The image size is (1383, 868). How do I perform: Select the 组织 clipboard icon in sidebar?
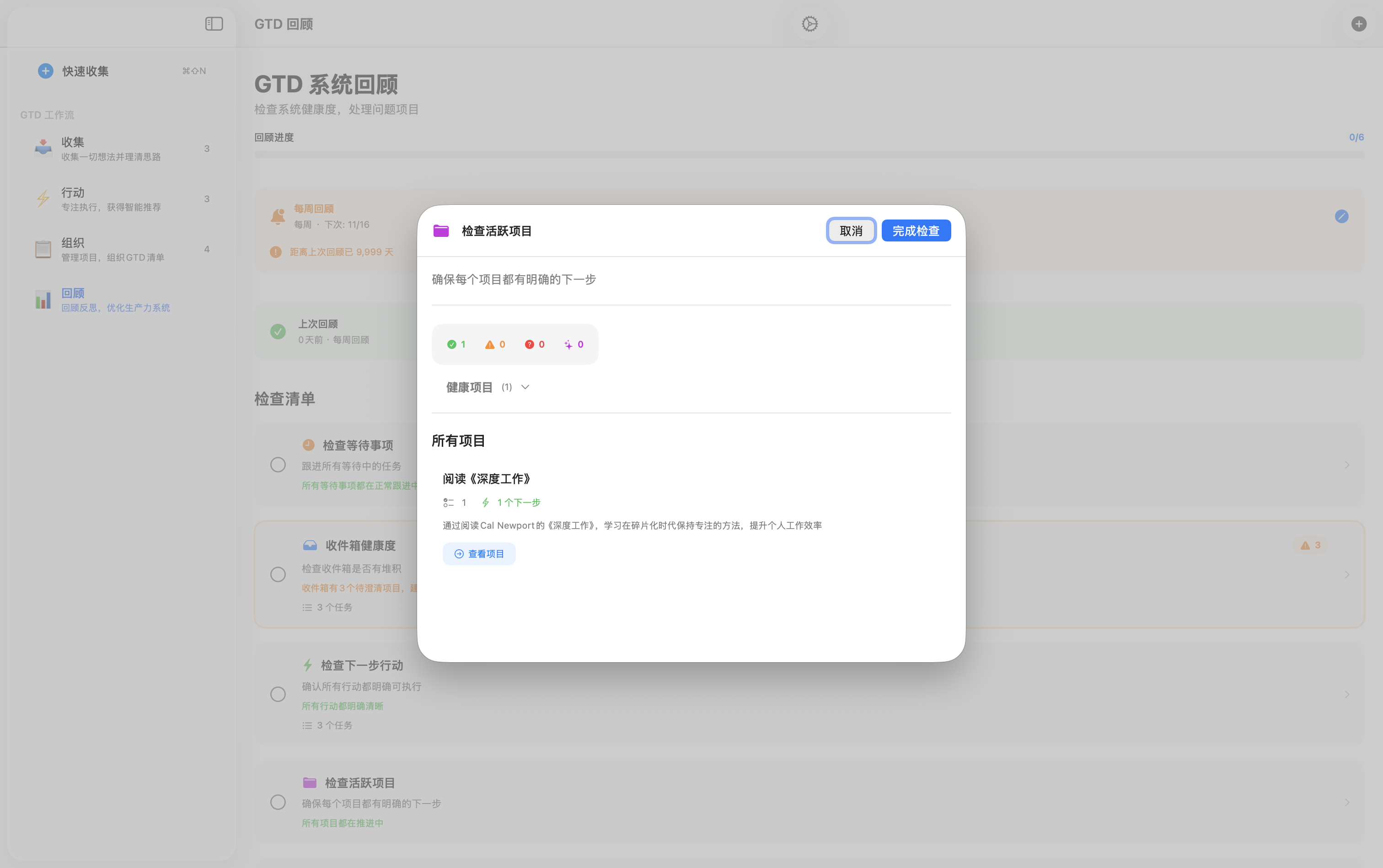[x=43, y=249]
